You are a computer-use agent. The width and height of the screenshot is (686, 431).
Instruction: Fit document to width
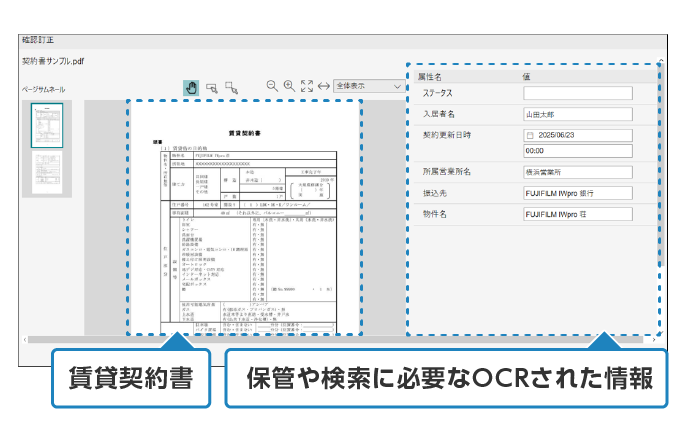point(324,86)
